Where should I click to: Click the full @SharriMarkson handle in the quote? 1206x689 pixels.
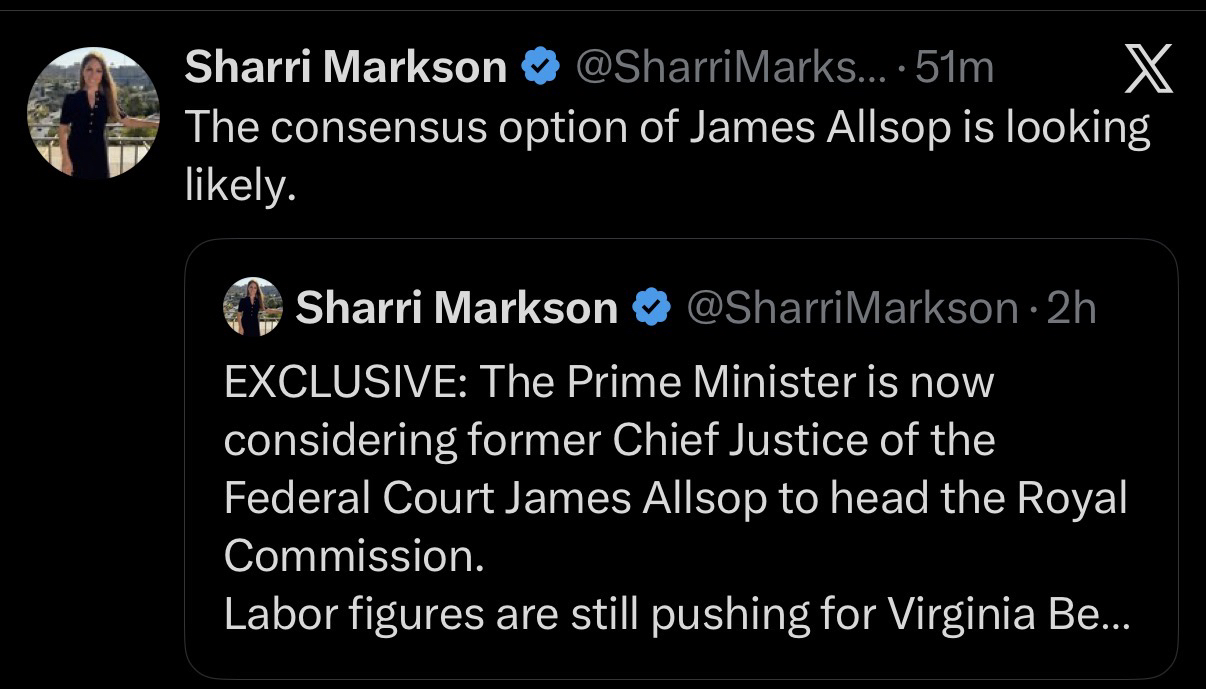tap(850, 308)
